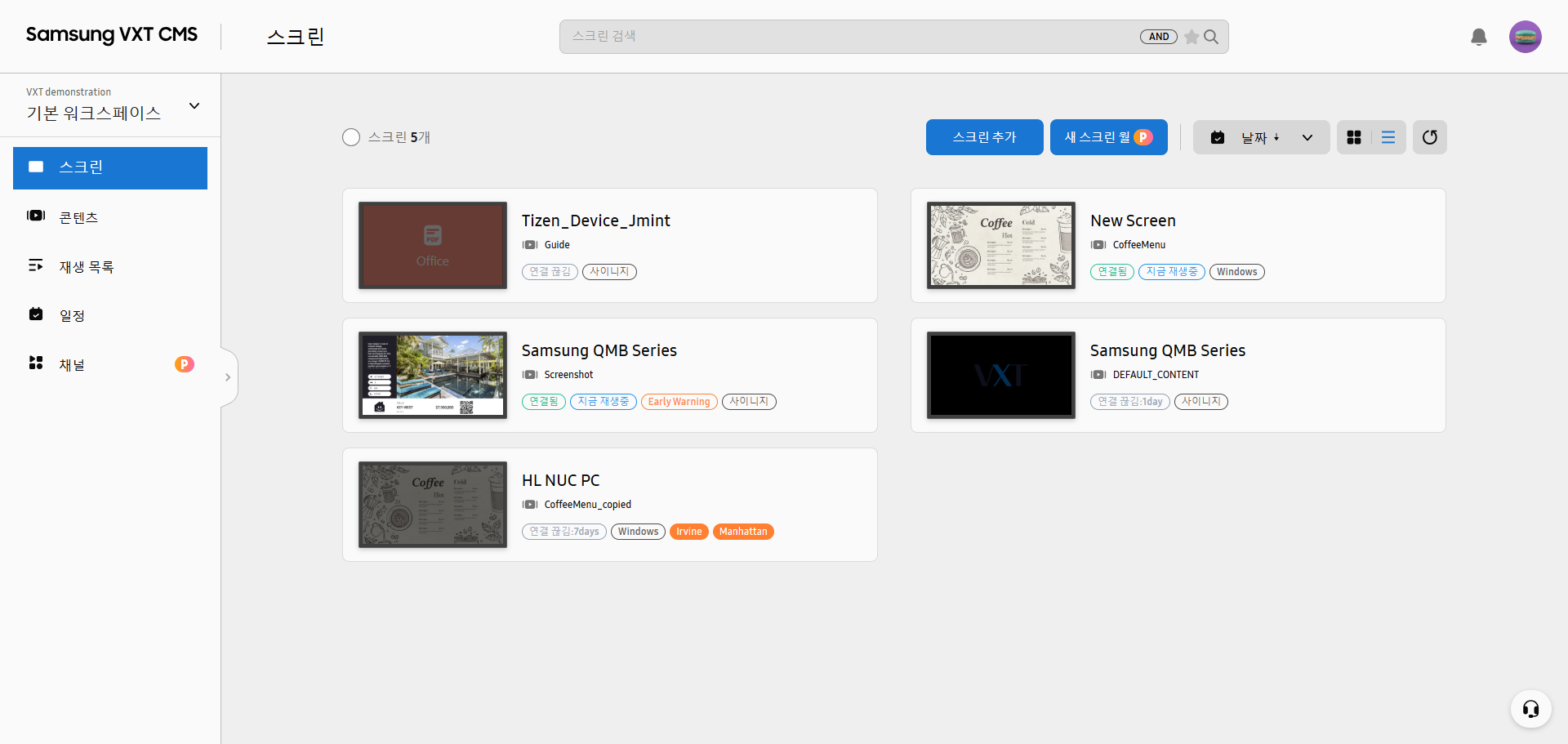Toggle AND search operator badge
Image resolution: width=1568 pixels, height=744 pixels.
1159,37
